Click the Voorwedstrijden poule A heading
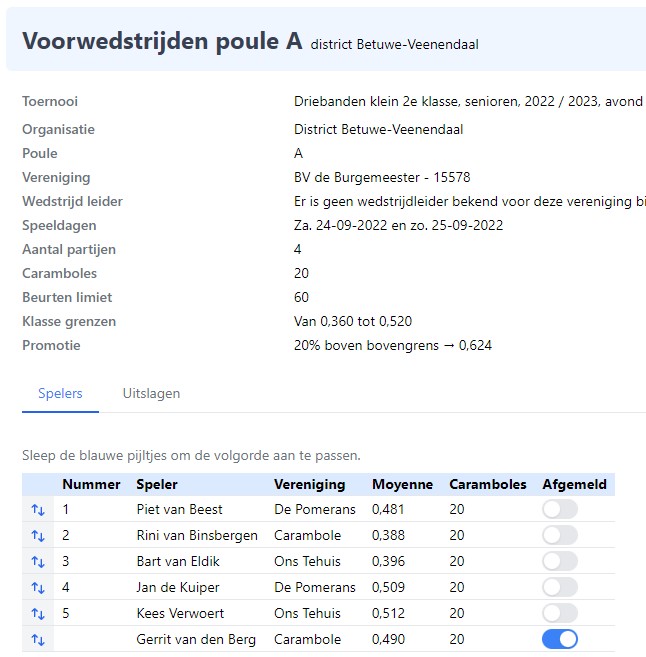Viewport: 646px width, 657px height. (162, 41)
